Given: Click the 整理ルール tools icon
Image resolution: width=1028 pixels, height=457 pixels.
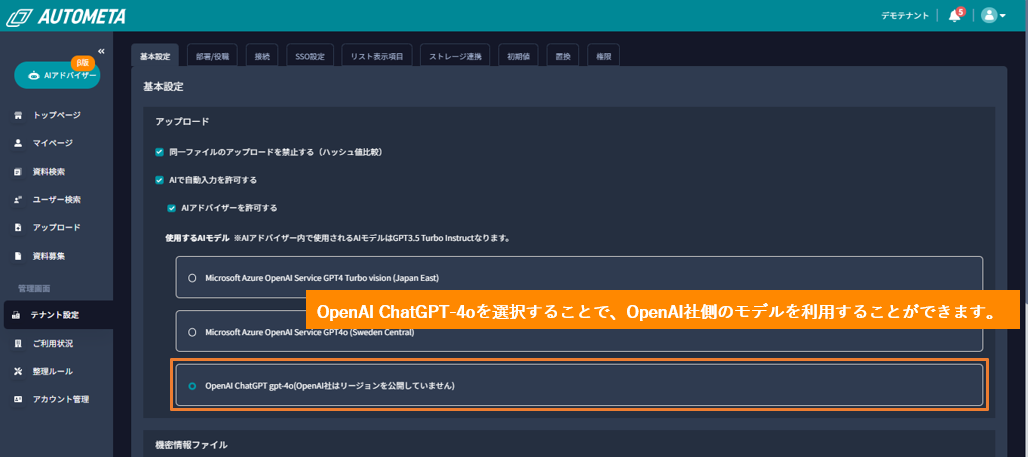Looking at the screenshot, I should click(x=18, y=371).
